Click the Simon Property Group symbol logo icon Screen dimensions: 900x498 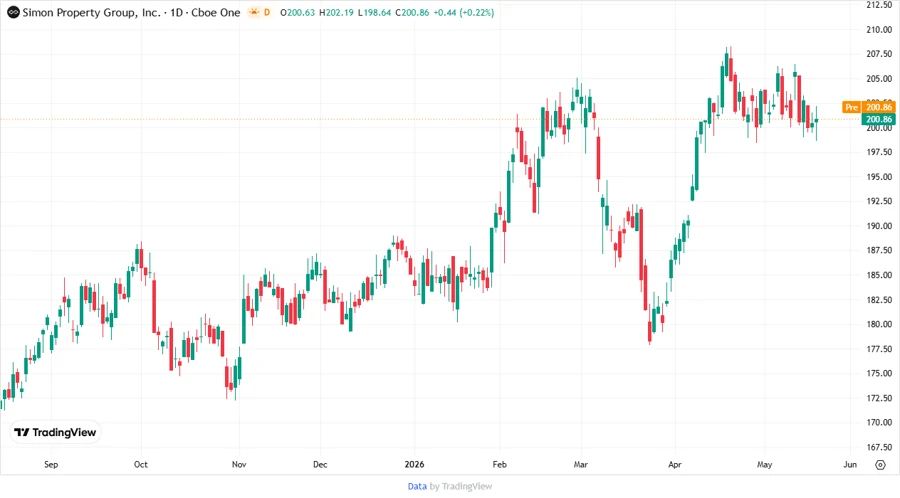point(13,12)
